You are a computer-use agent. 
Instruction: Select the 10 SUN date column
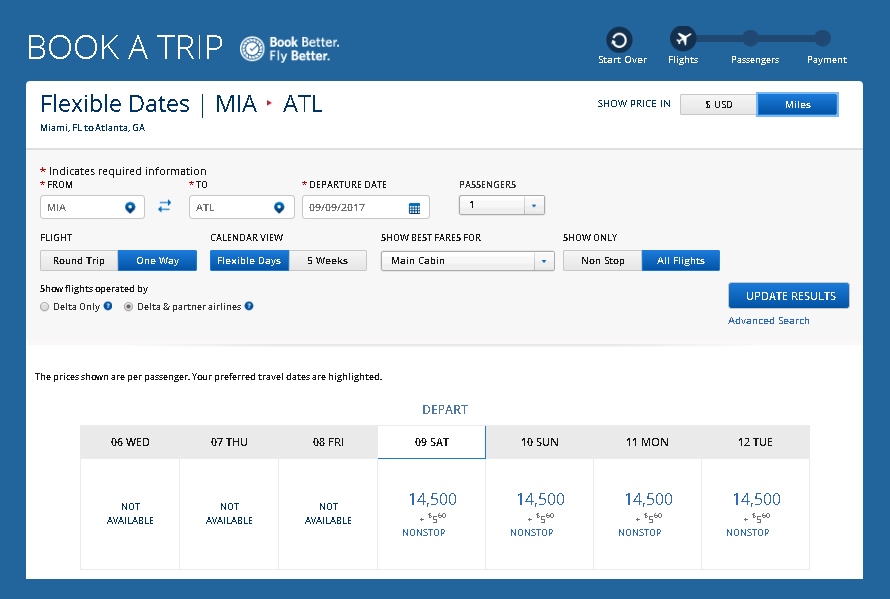[x=539, y=442]
